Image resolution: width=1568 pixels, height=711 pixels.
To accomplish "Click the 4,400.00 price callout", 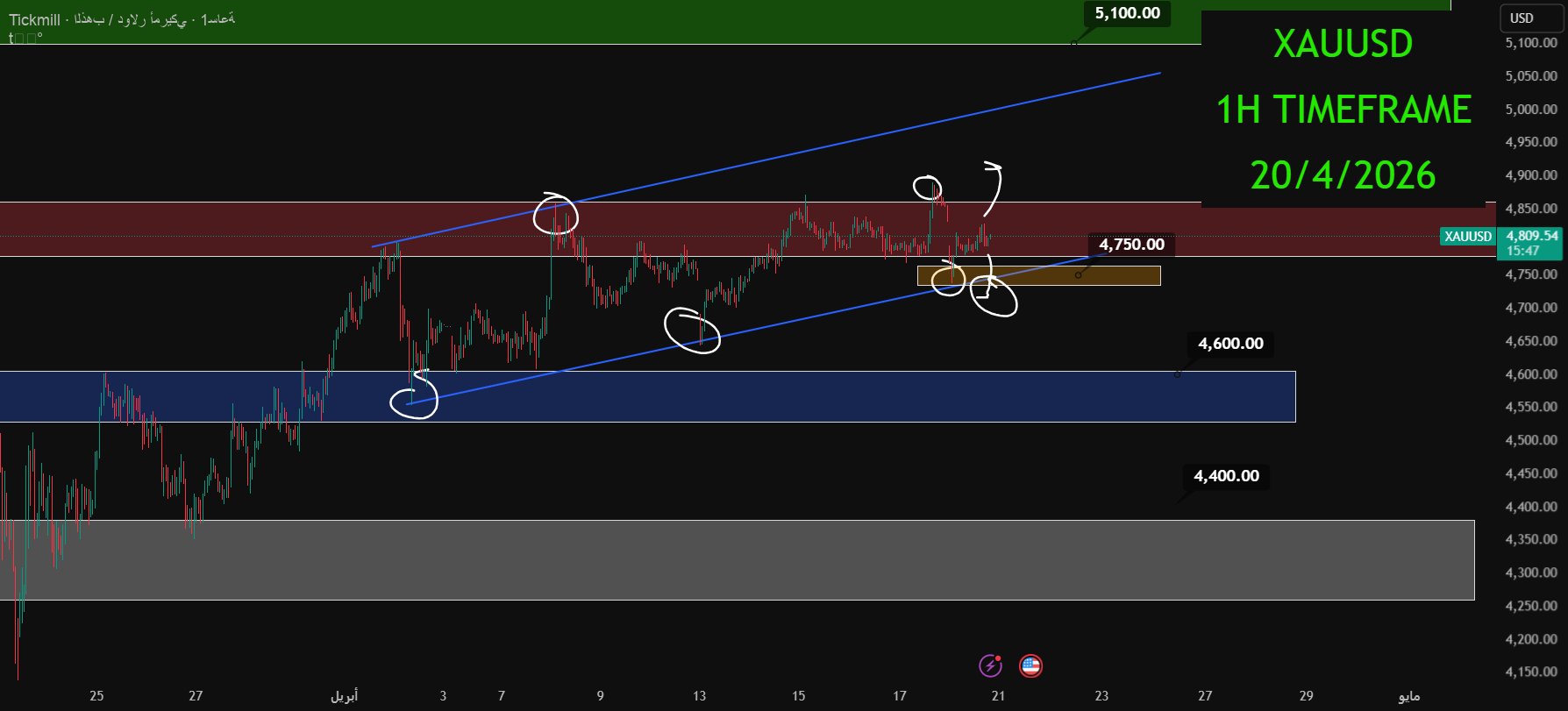I will 1226,476.
